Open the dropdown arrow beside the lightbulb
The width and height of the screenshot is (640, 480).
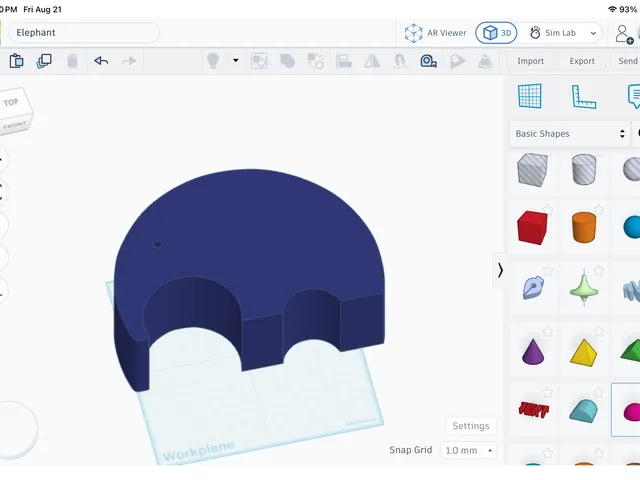point(236,60)
